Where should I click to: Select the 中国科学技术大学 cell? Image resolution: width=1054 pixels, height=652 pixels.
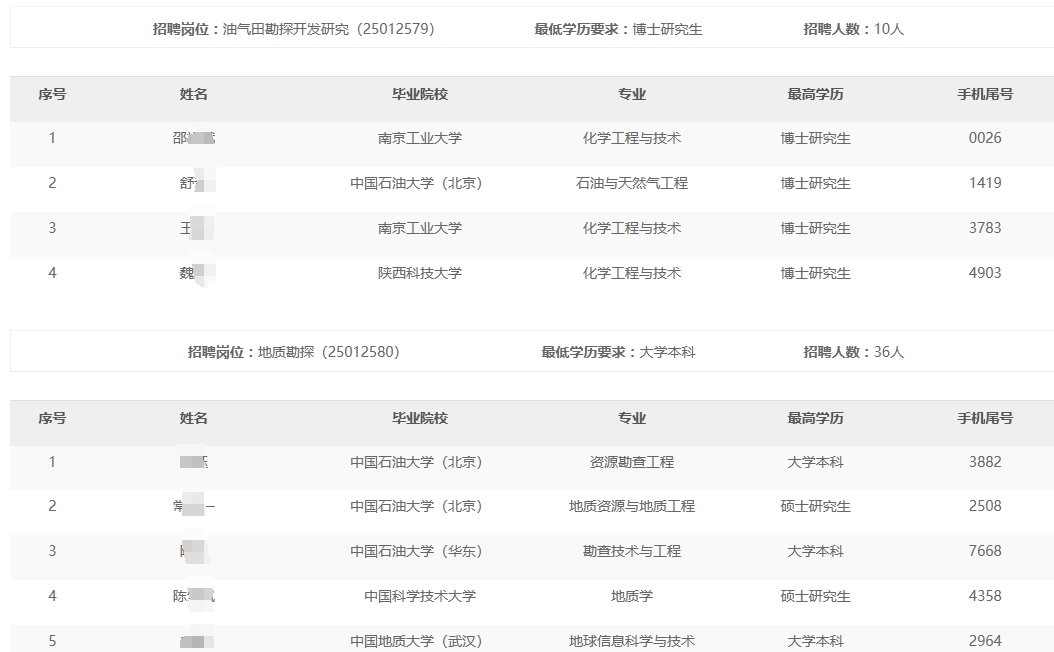[420, 596]
